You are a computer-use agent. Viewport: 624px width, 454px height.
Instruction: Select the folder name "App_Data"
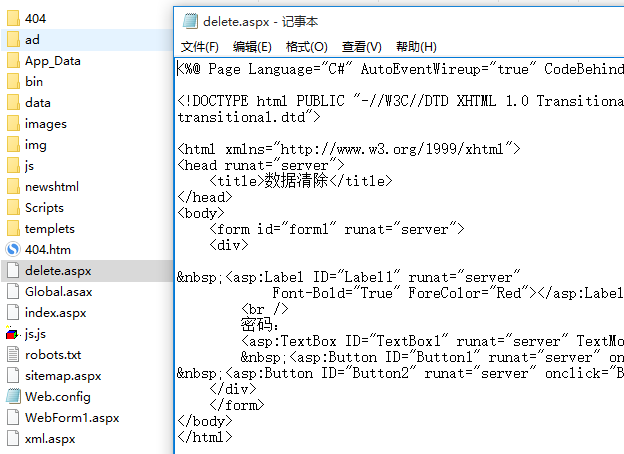coord(53,61)
